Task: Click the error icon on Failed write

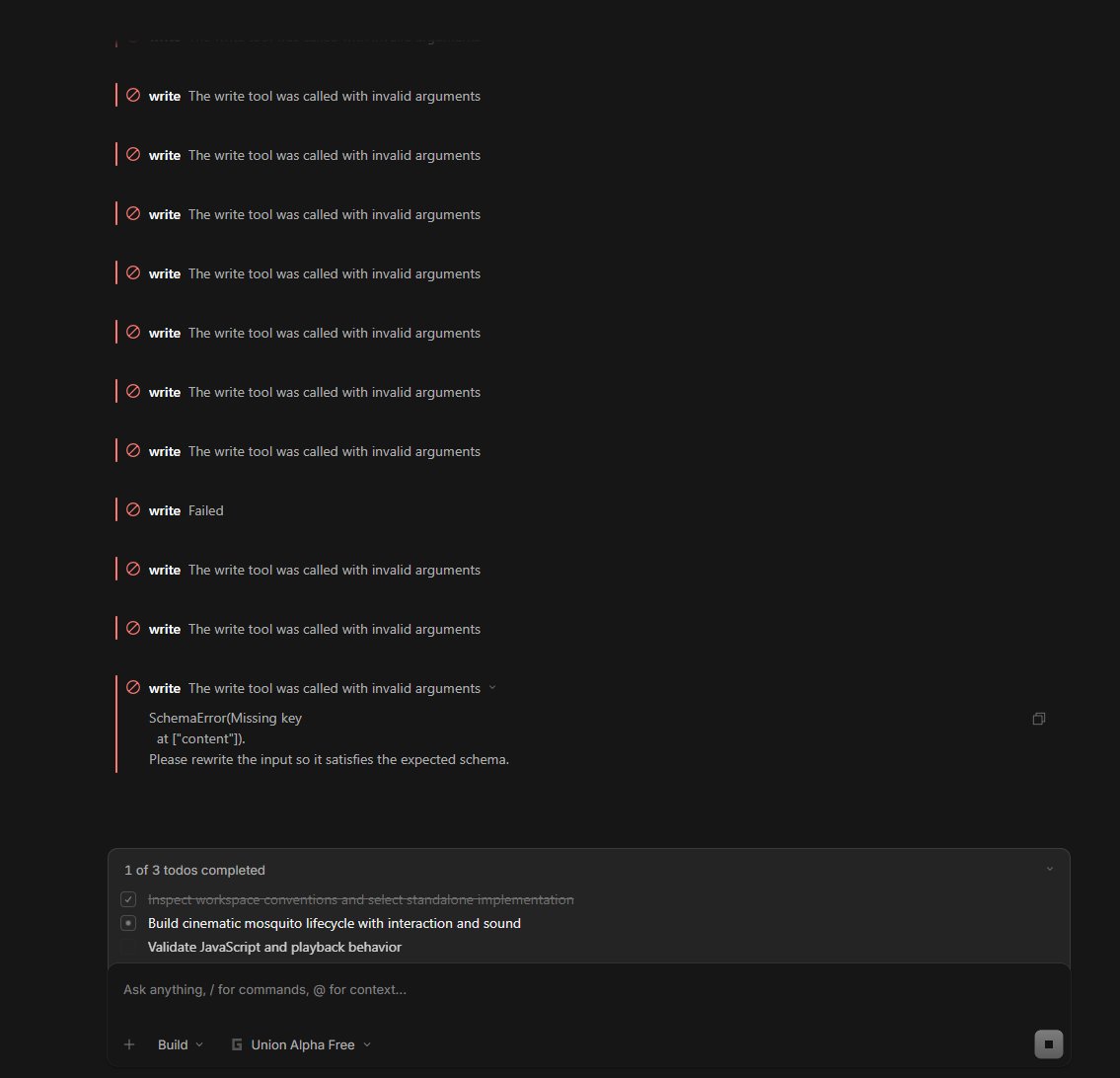Action: click(x=133, y=510)
